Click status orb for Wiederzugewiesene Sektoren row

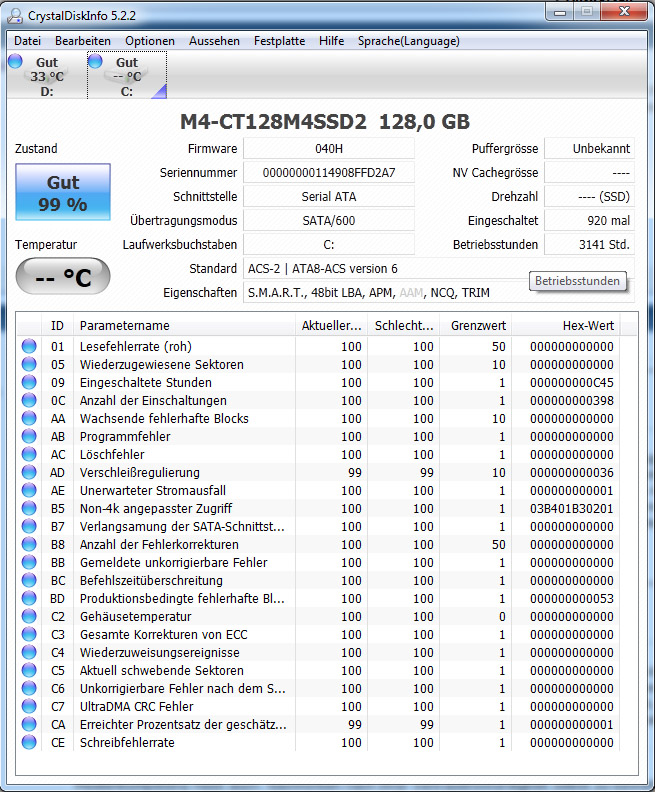click(x=29, y=364)
